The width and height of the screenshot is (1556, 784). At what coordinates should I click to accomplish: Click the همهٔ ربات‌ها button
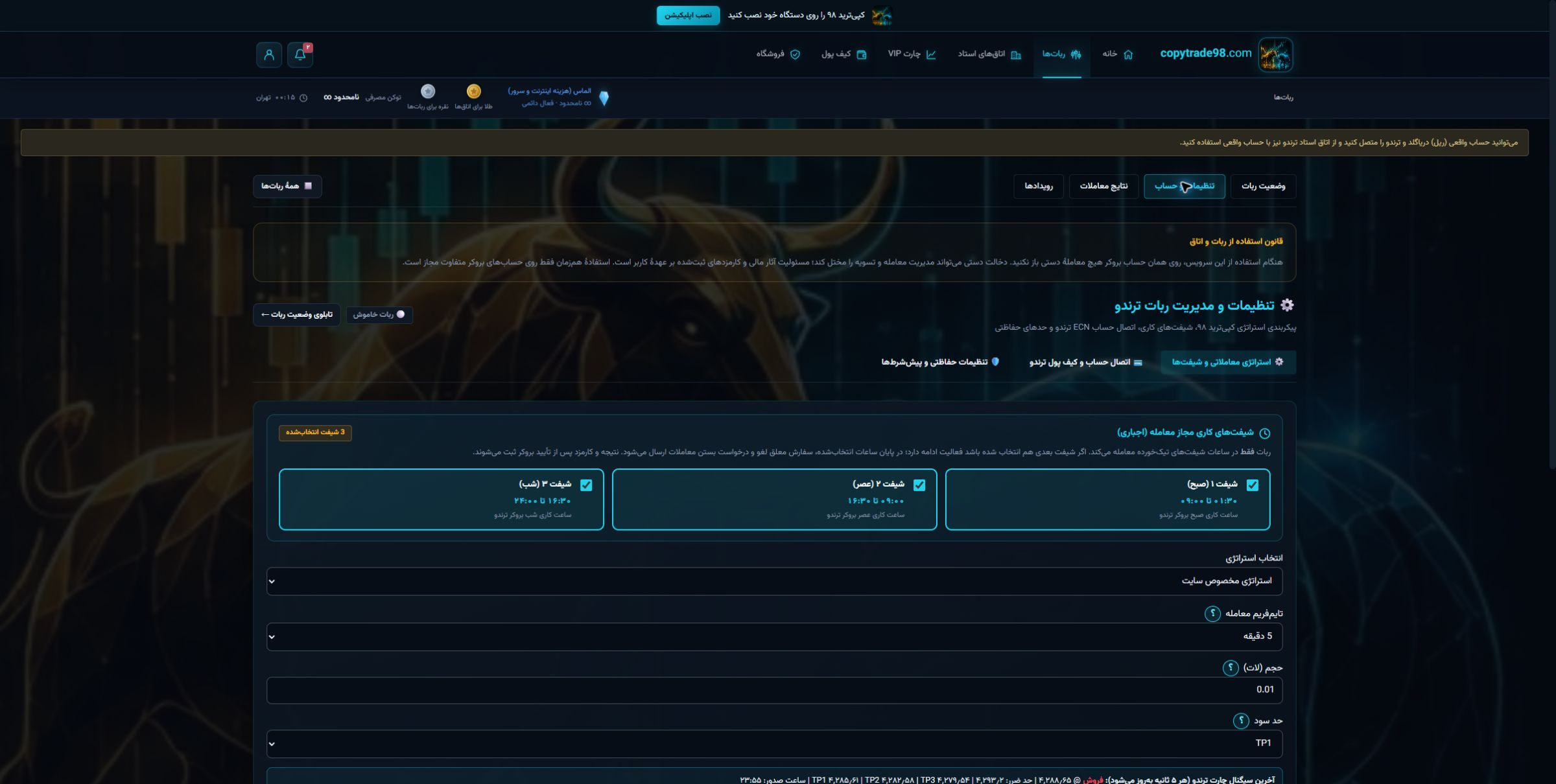tap(287, 187)
